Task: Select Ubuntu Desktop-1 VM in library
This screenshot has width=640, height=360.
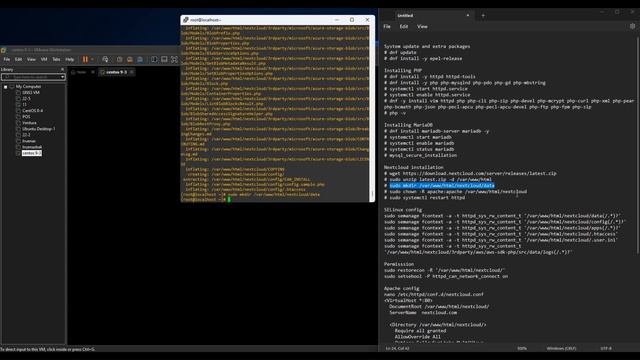Action: coord(38,129)
